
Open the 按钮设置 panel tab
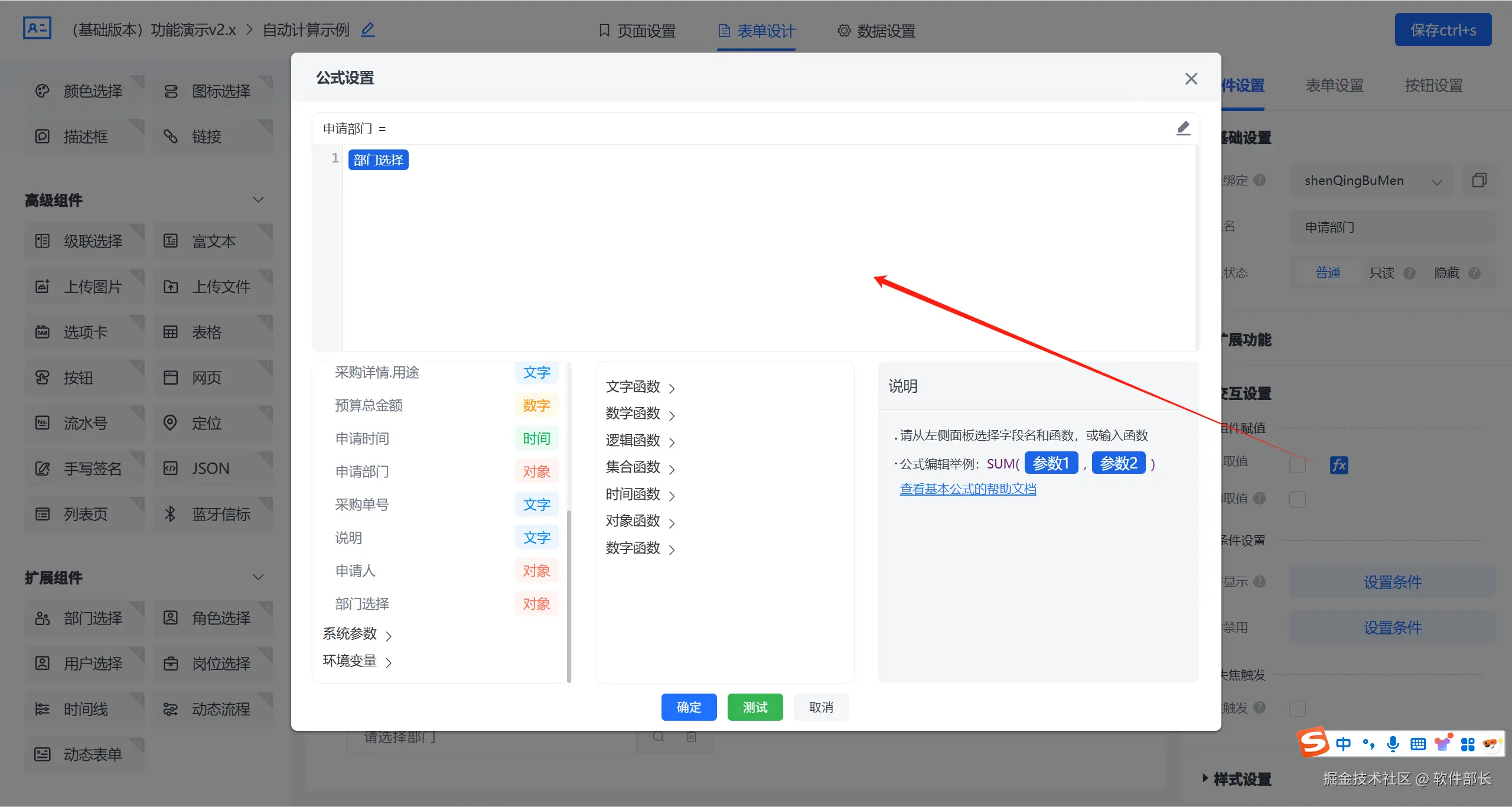tap(1433, 86)
